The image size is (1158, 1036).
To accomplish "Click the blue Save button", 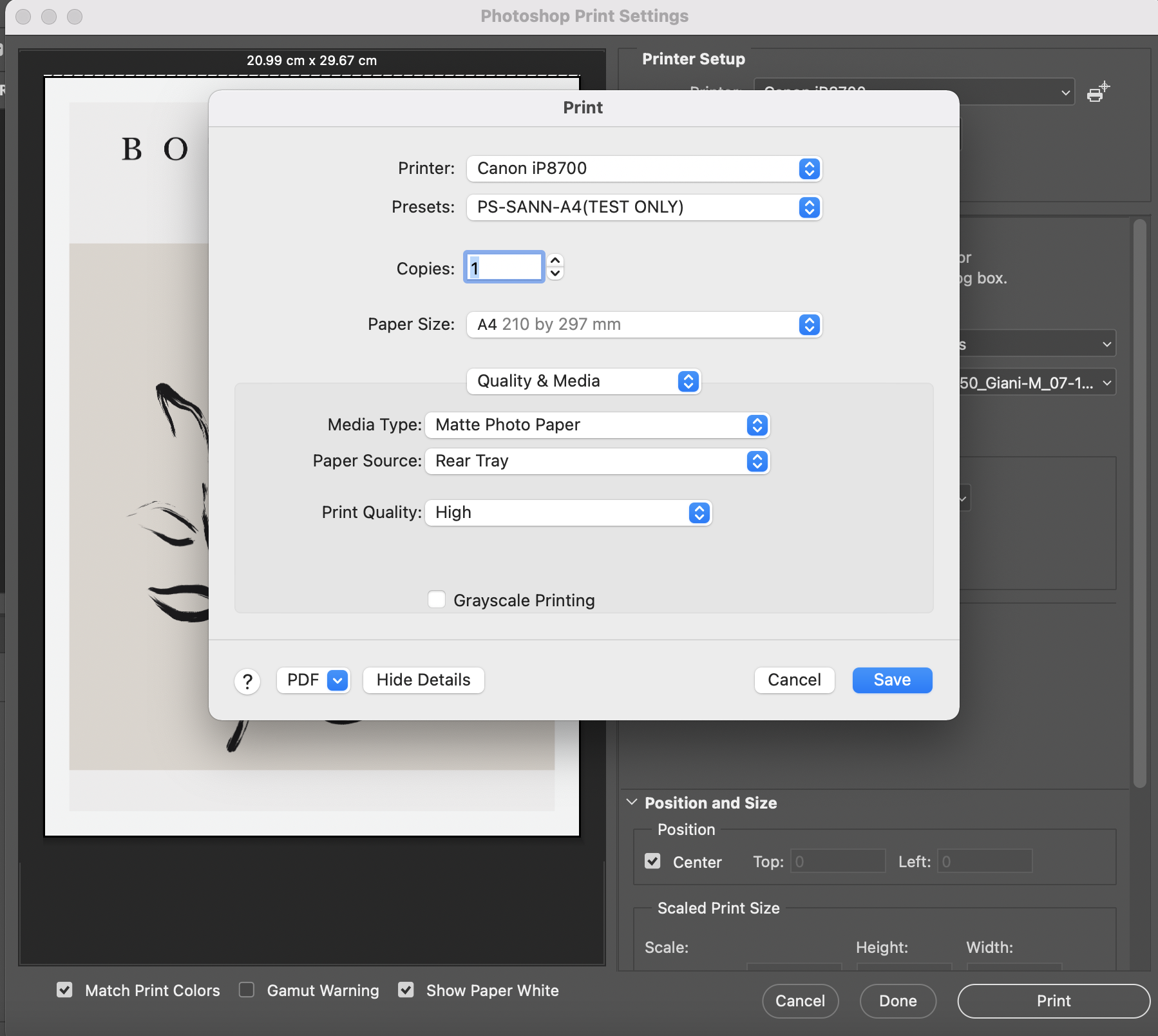I will pos(892,680).
